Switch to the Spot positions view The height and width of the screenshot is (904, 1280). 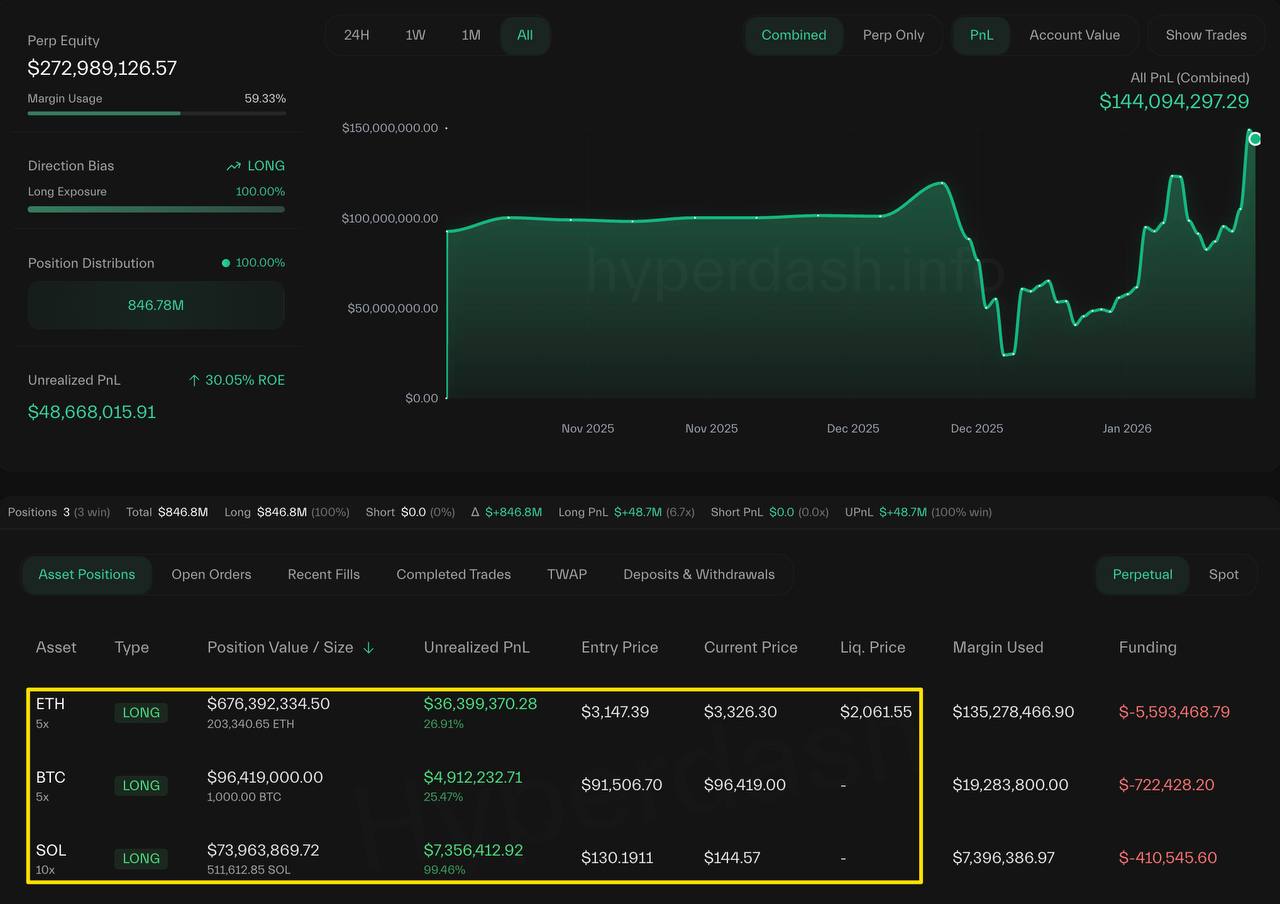coord(1223,575)
